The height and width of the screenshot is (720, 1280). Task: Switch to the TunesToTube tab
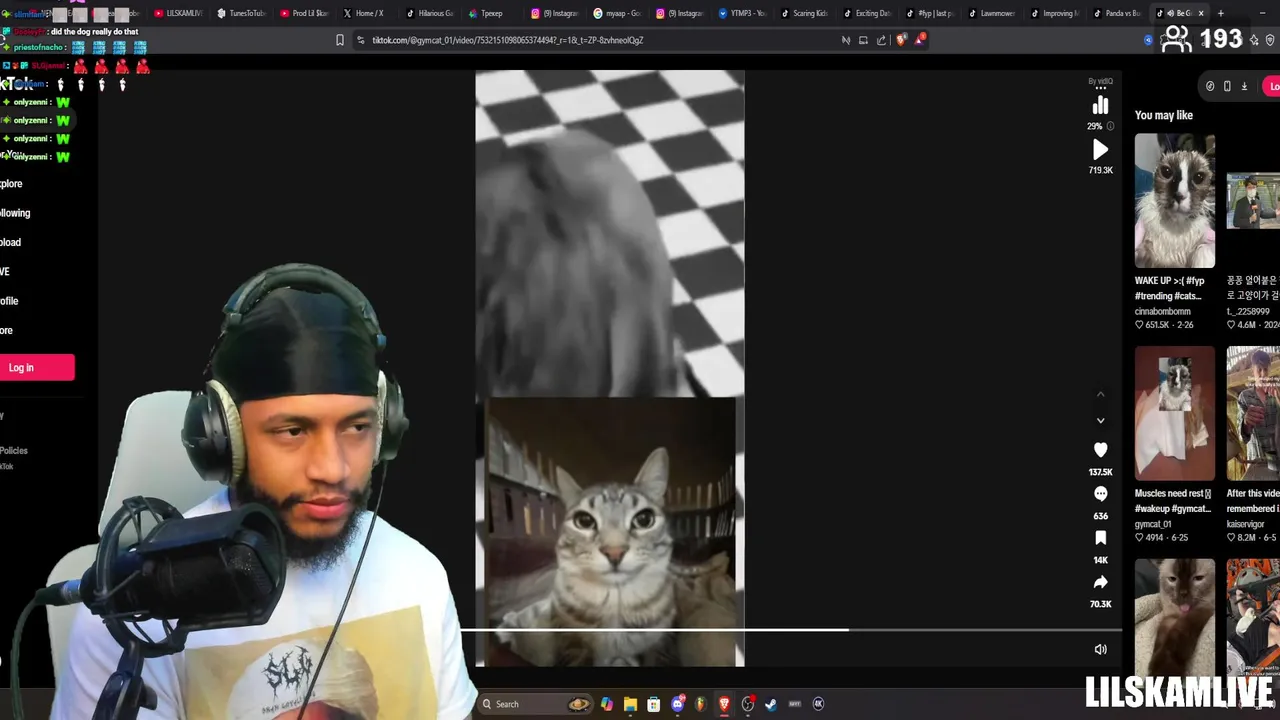241,13
